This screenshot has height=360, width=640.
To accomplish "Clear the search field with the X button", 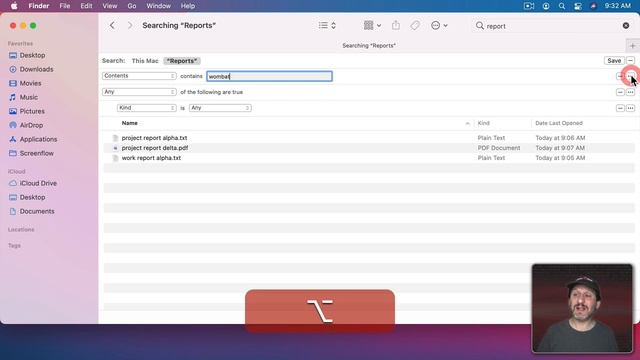I will [626, 26].
